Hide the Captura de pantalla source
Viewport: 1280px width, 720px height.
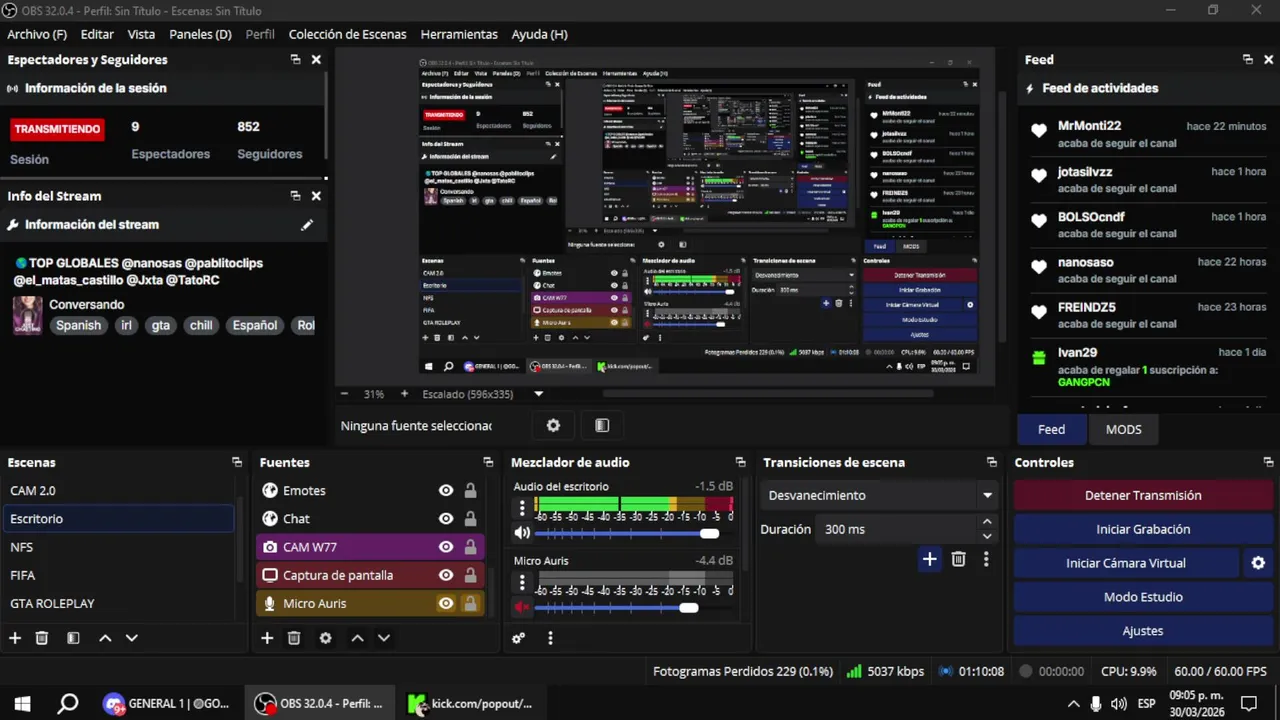(x=446, y=575)
